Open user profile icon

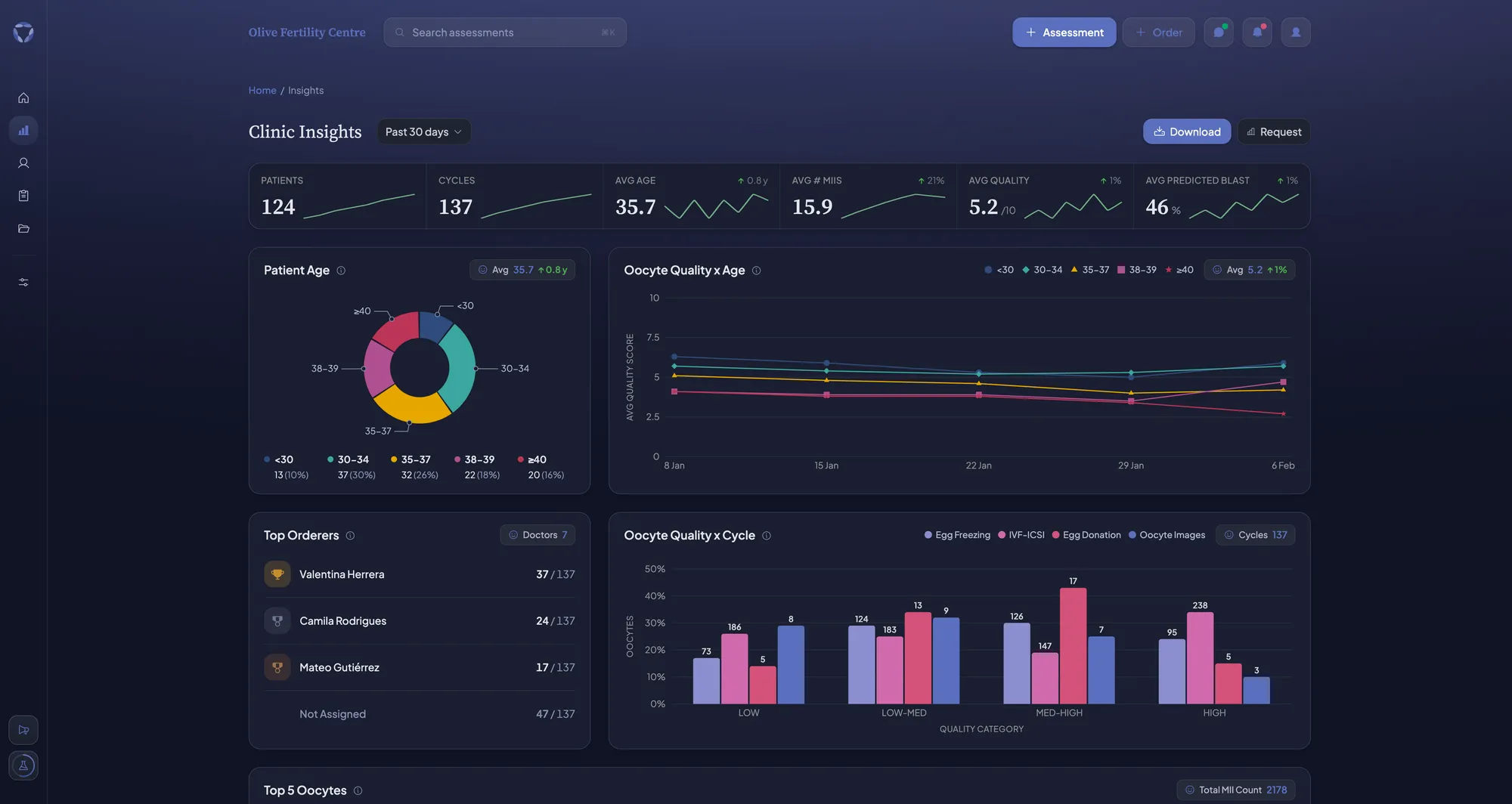pos(1296,32)
